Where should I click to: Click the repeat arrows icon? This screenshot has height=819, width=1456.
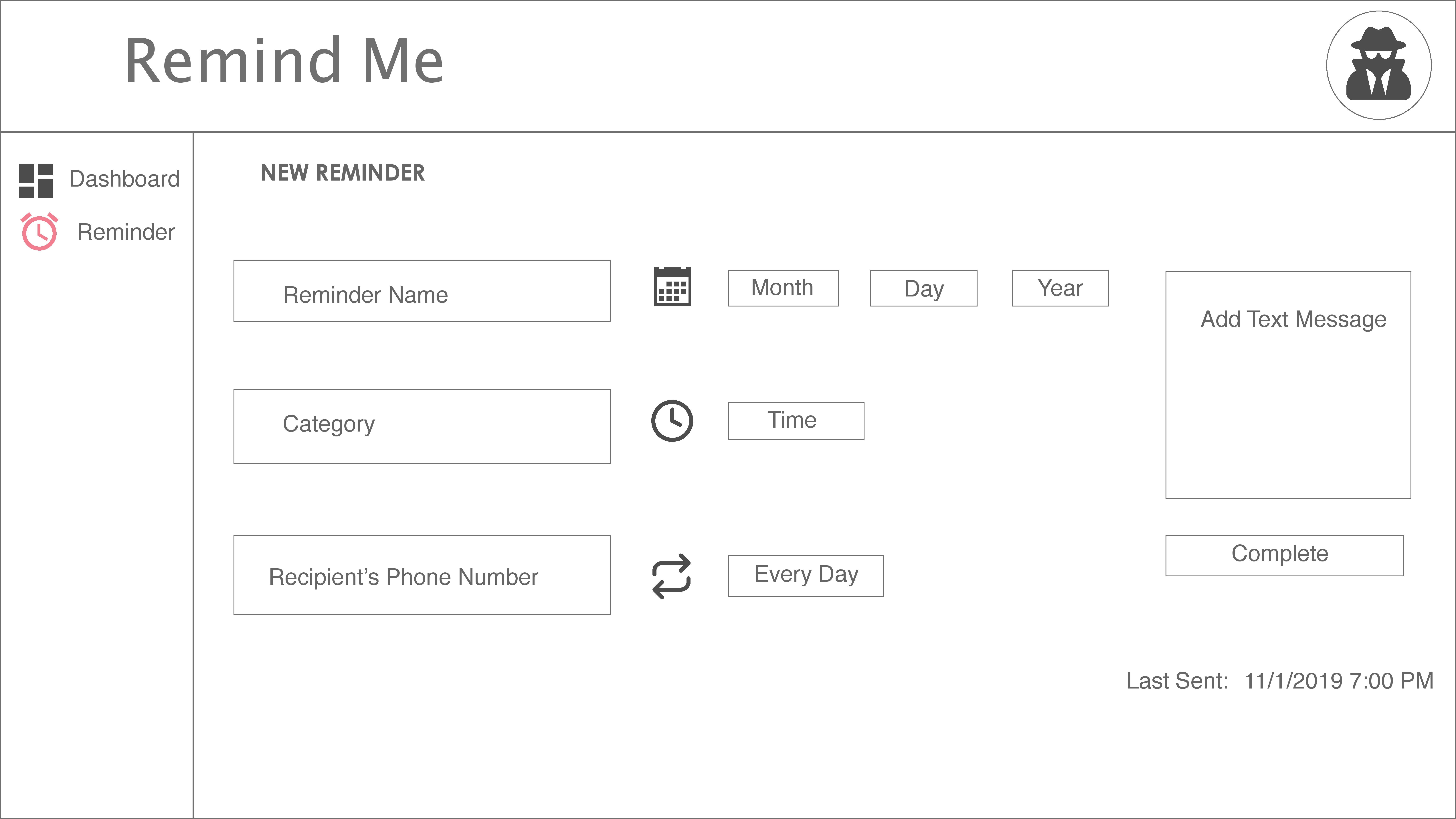pyautogui.click(x=671, y=576)
